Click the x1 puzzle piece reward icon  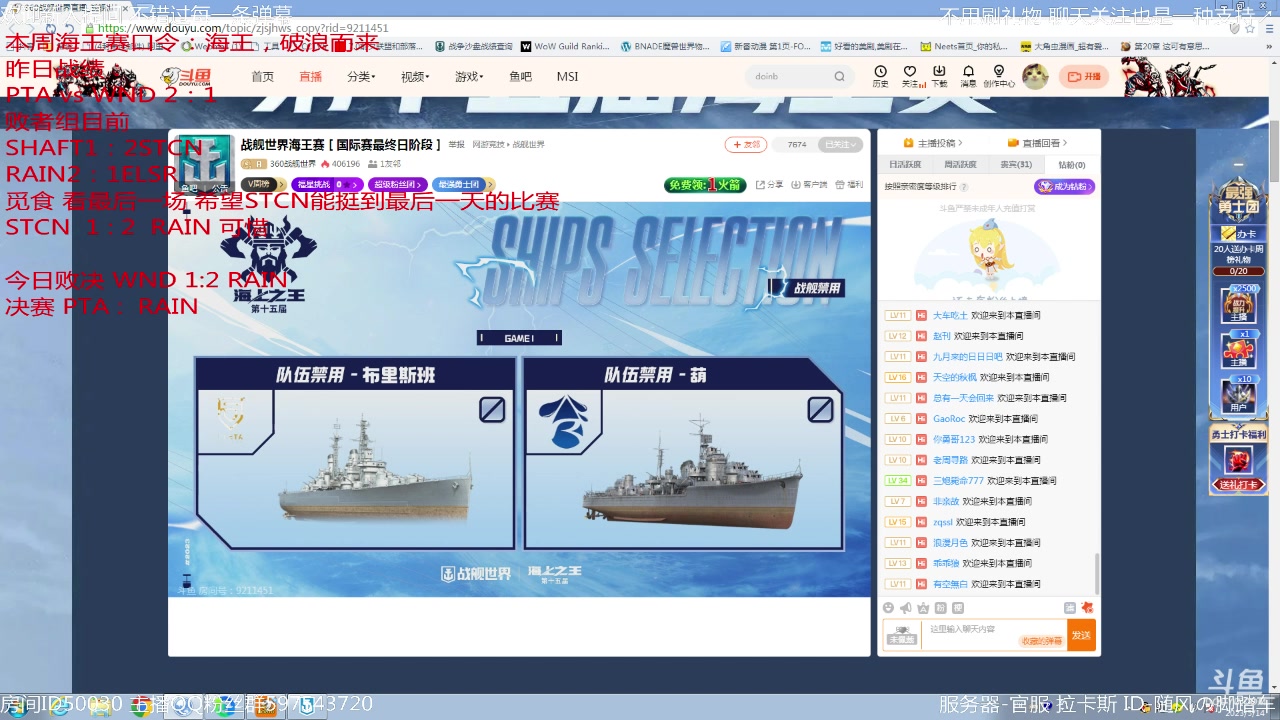(x=1238, y=350)
